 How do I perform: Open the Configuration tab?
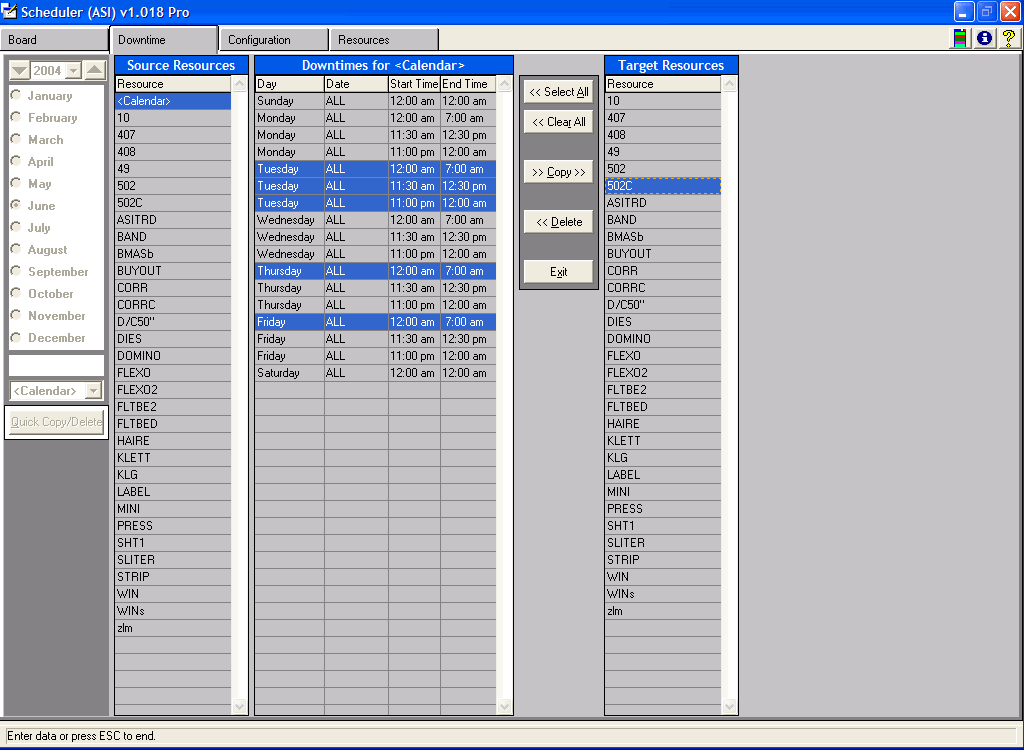click(x=273, y=40)
